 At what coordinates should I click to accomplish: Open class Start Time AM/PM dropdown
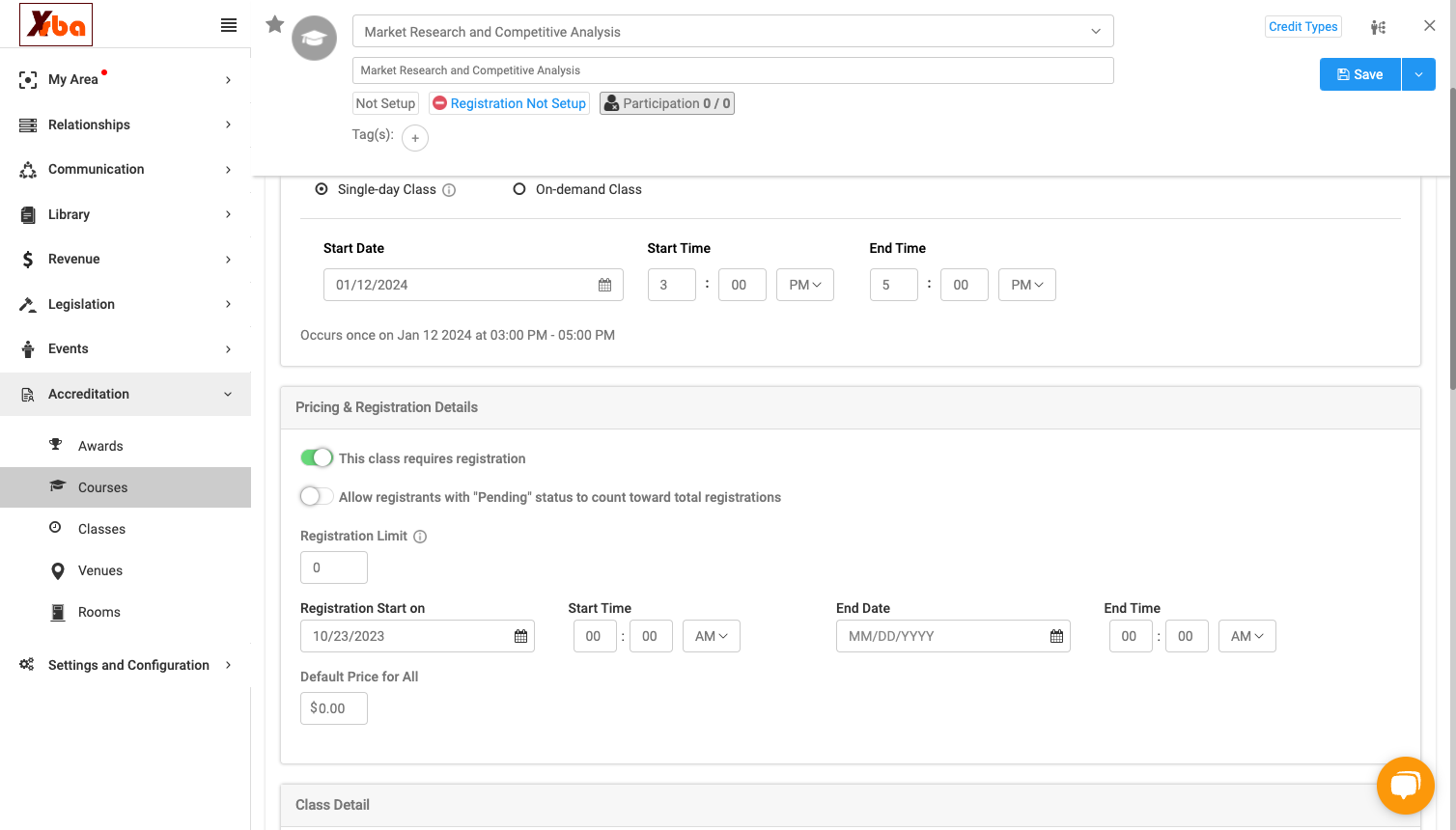tap(805, 285)
